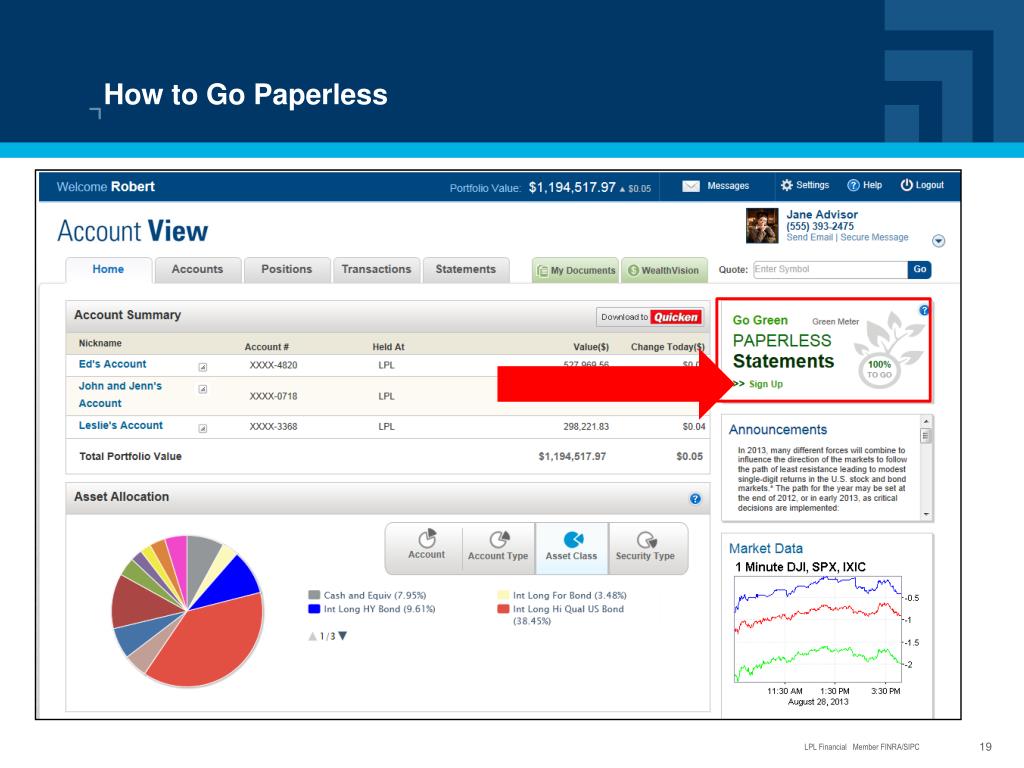Open John and Jenn's Account link
The height and width of the screenshot is (768, 1024).
(x=120, y=394)
